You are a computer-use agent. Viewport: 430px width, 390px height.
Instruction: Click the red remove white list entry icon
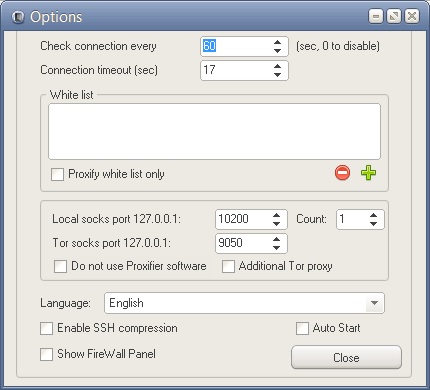click(342, 173)
